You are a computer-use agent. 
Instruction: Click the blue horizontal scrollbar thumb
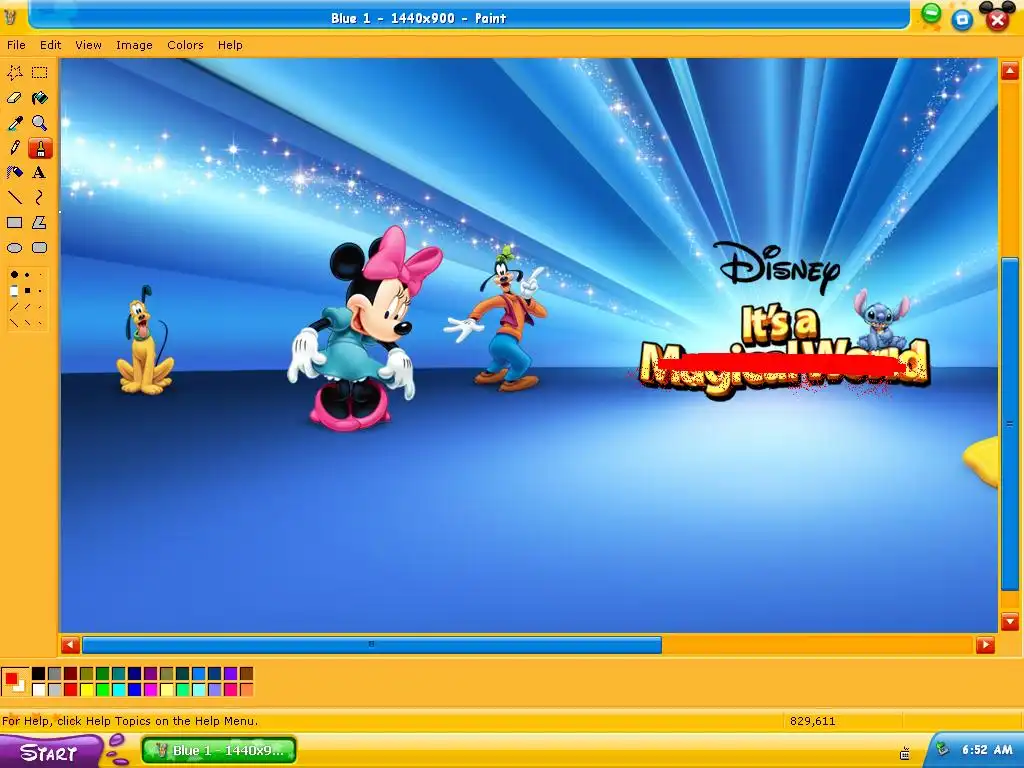click(372, 645)
